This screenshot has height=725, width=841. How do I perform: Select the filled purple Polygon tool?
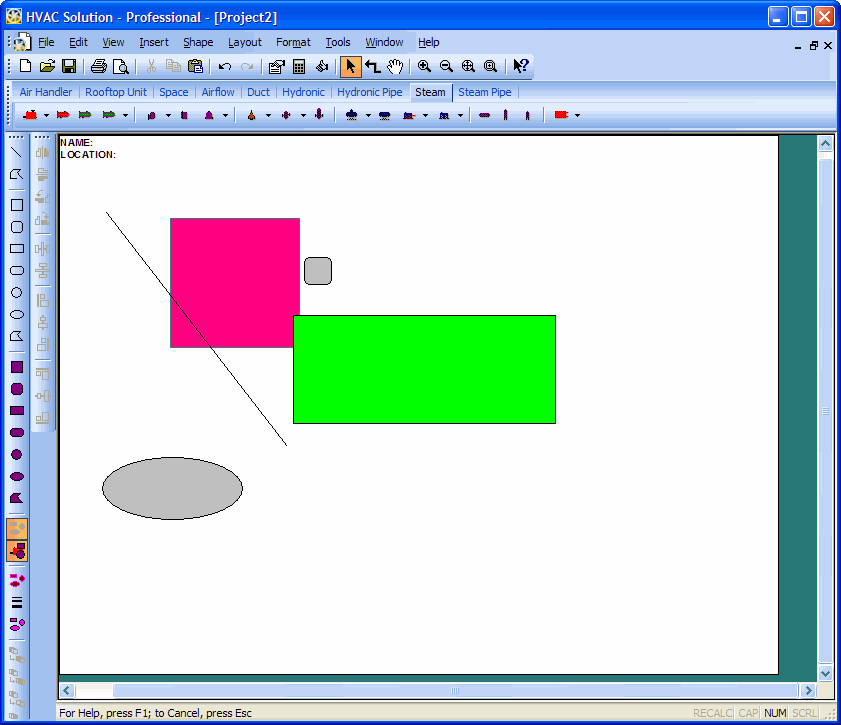17,498
